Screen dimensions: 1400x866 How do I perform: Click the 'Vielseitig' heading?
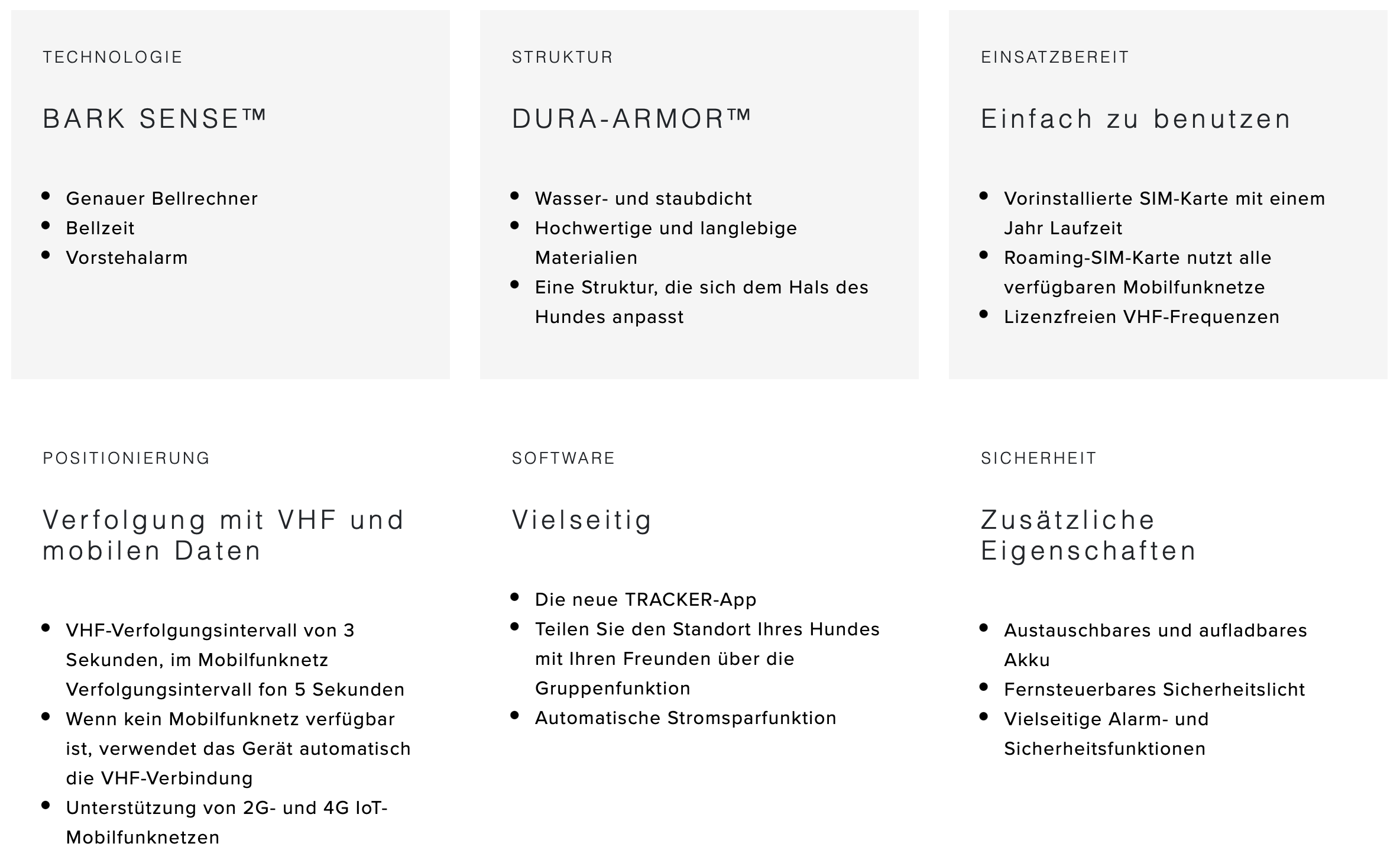point(582,520)
